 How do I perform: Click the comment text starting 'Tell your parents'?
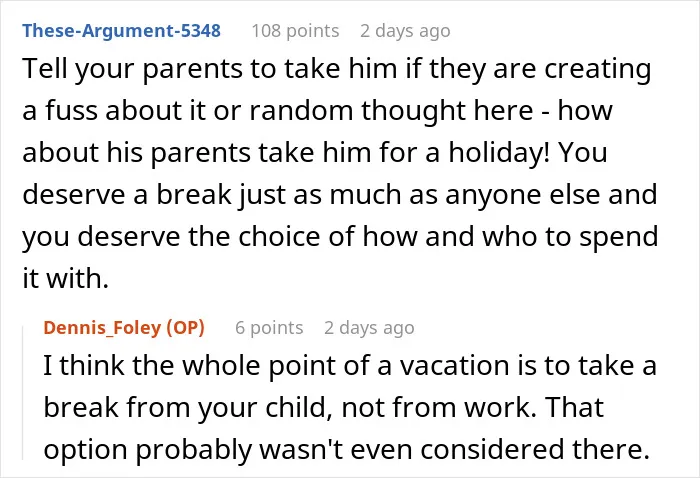pos(340,173)
